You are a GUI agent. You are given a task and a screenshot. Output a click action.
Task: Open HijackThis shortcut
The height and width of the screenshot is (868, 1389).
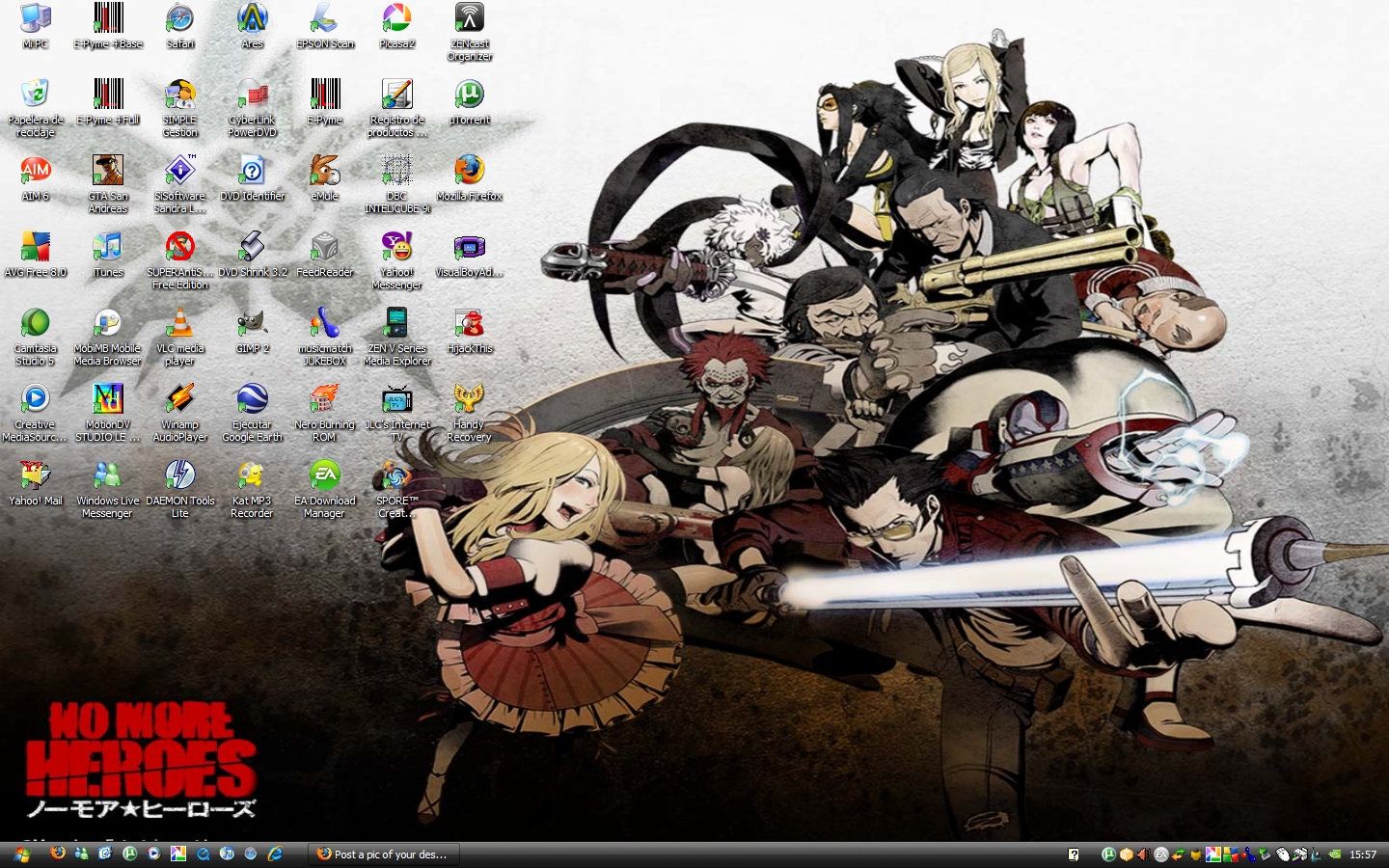click(470, 331)
